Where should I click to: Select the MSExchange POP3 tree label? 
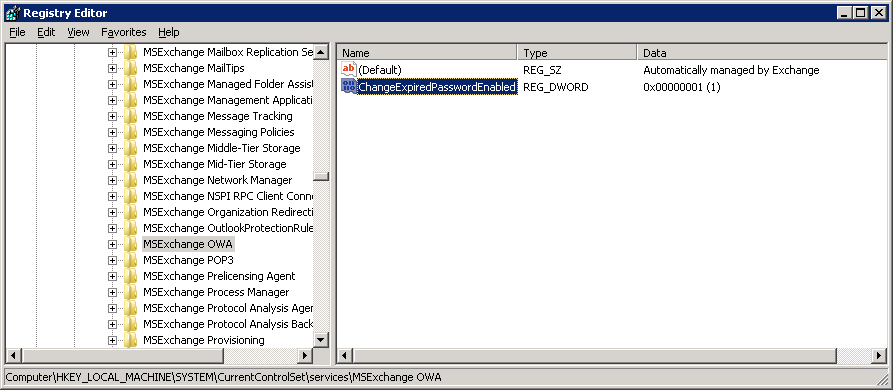(x=189, y=260)
